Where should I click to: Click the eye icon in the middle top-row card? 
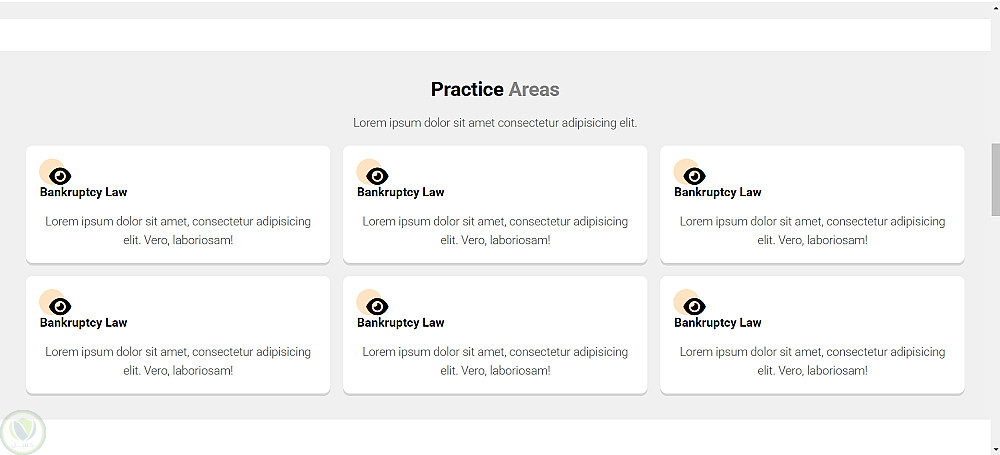click(x=377, y=176)
